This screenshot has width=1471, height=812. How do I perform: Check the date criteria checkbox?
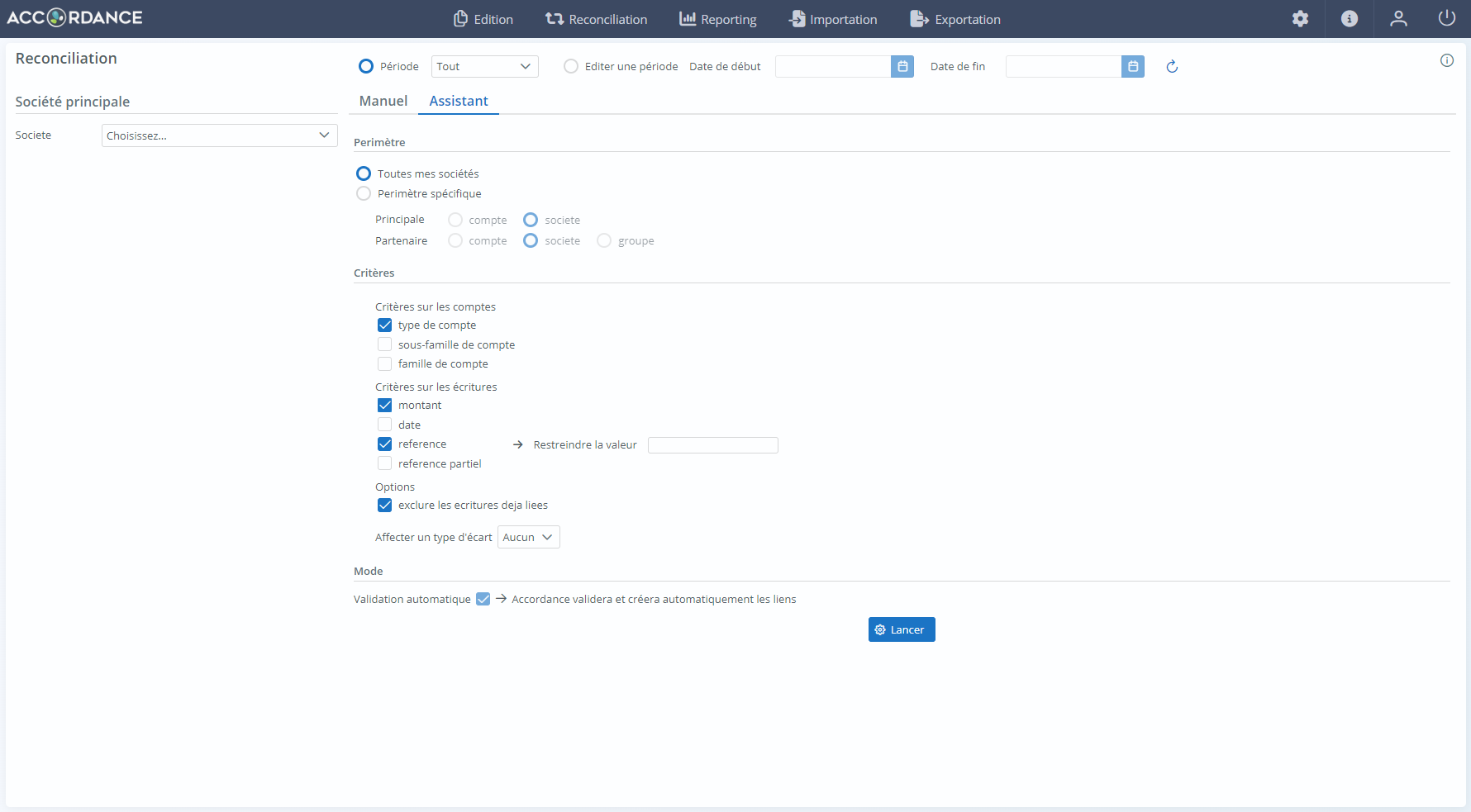(385, 425)
